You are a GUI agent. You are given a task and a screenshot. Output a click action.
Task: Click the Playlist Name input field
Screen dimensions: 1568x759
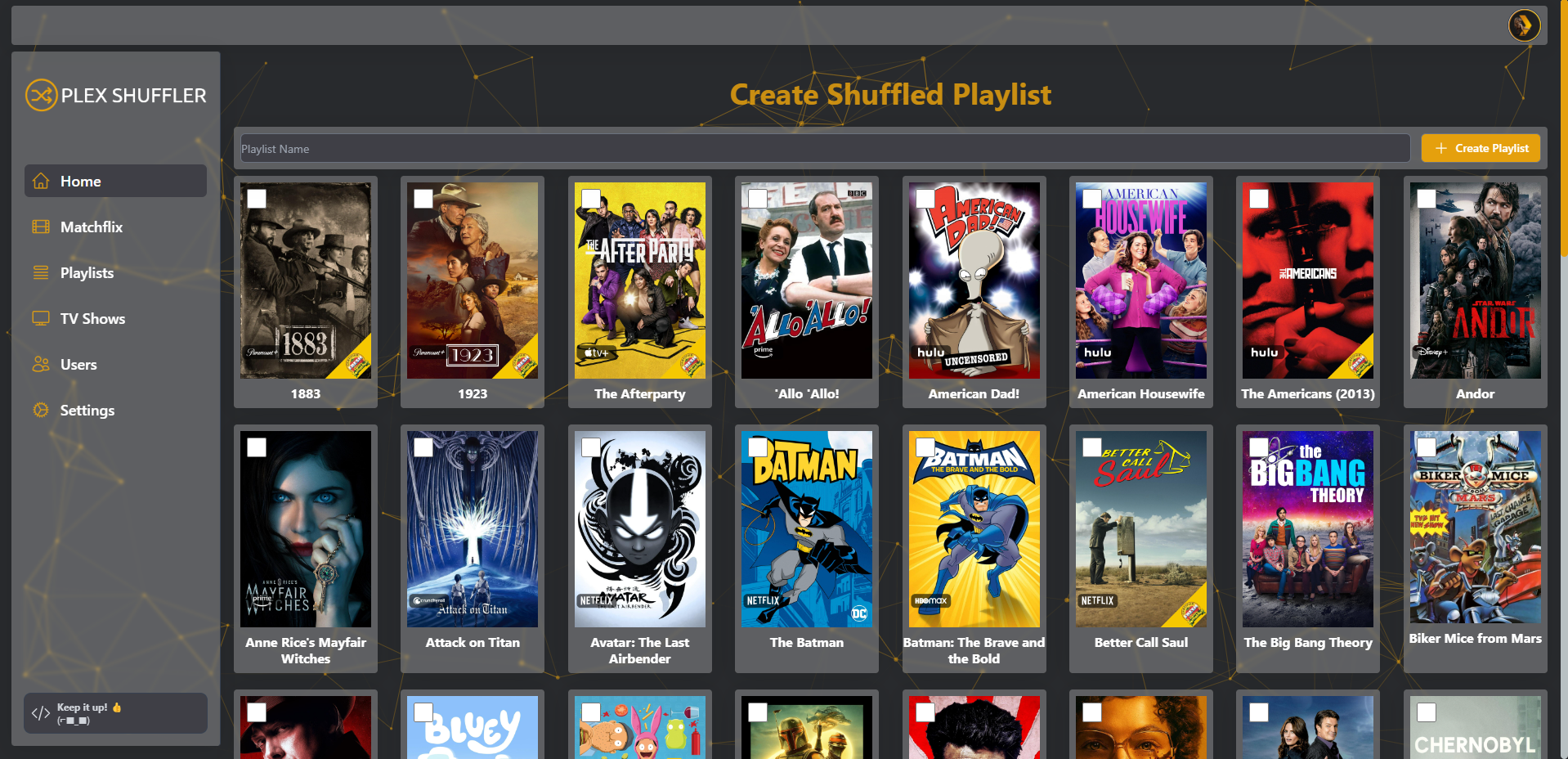pyautogui.click(x=824, y=148)
